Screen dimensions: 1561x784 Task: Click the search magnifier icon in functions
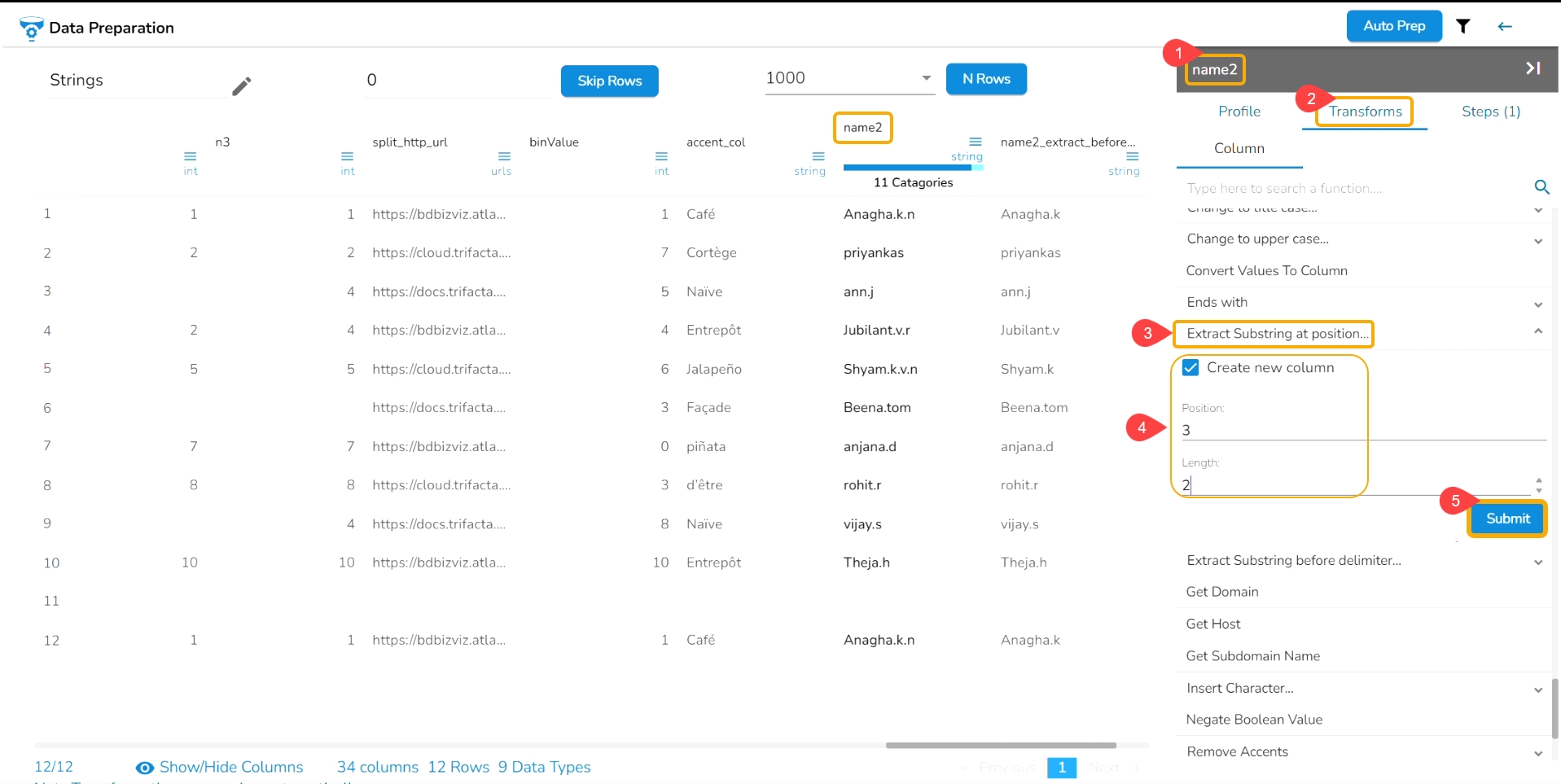pyautogui.click(x=1541, y=187)
